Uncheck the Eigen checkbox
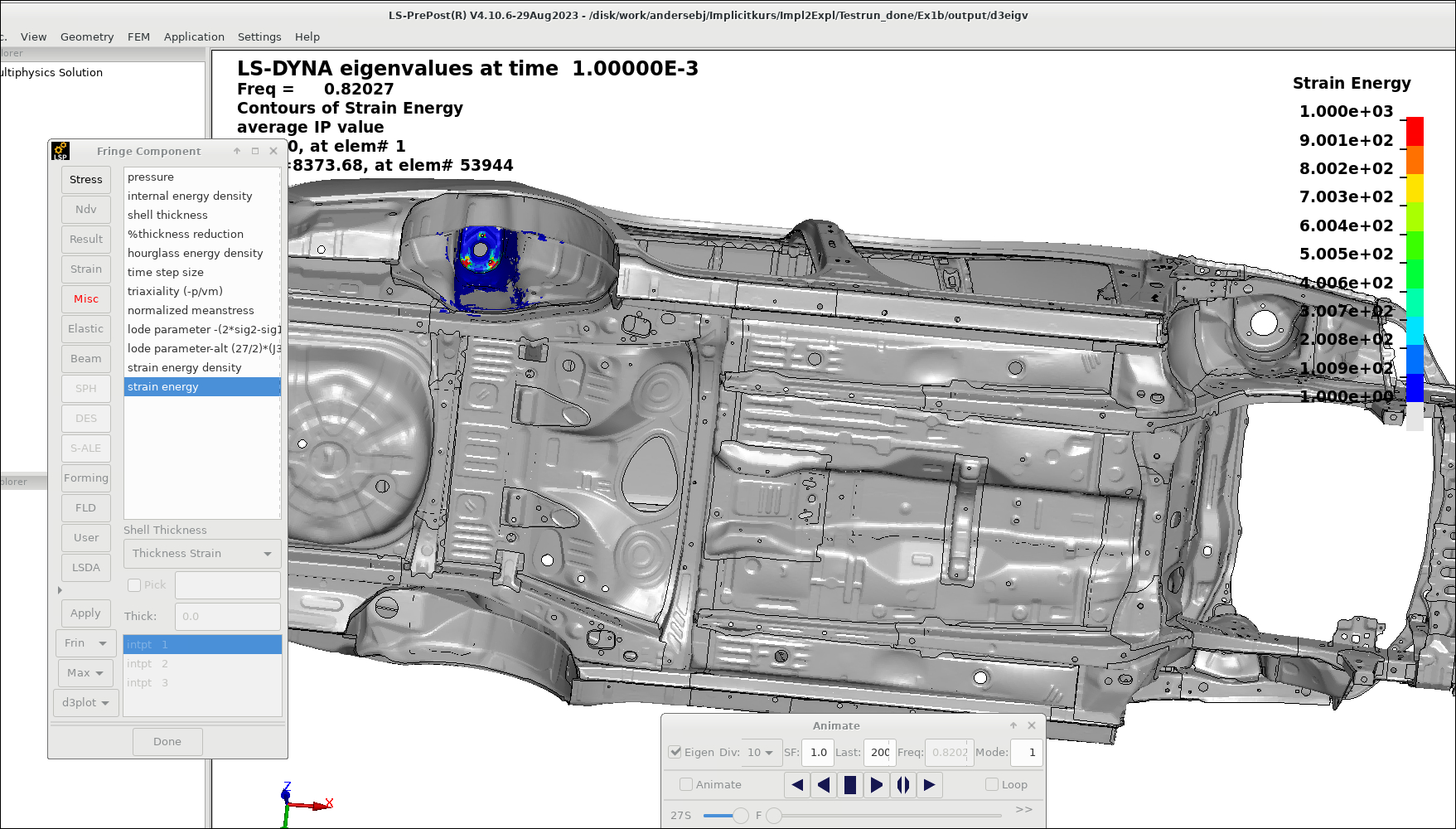Viewport: 1456px width, 829px height. 675,752
